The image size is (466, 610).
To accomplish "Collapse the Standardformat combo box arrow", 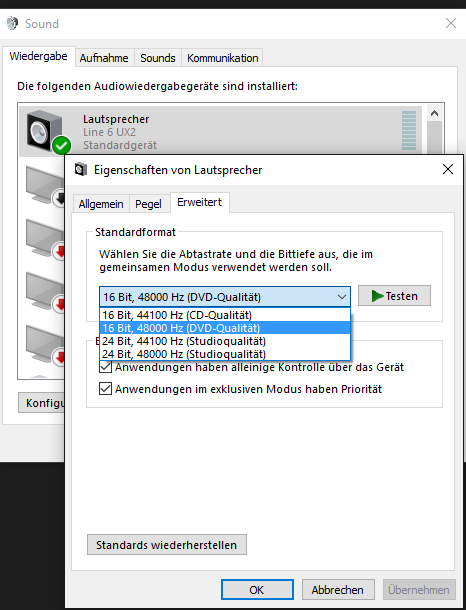I will coord(342,297).
